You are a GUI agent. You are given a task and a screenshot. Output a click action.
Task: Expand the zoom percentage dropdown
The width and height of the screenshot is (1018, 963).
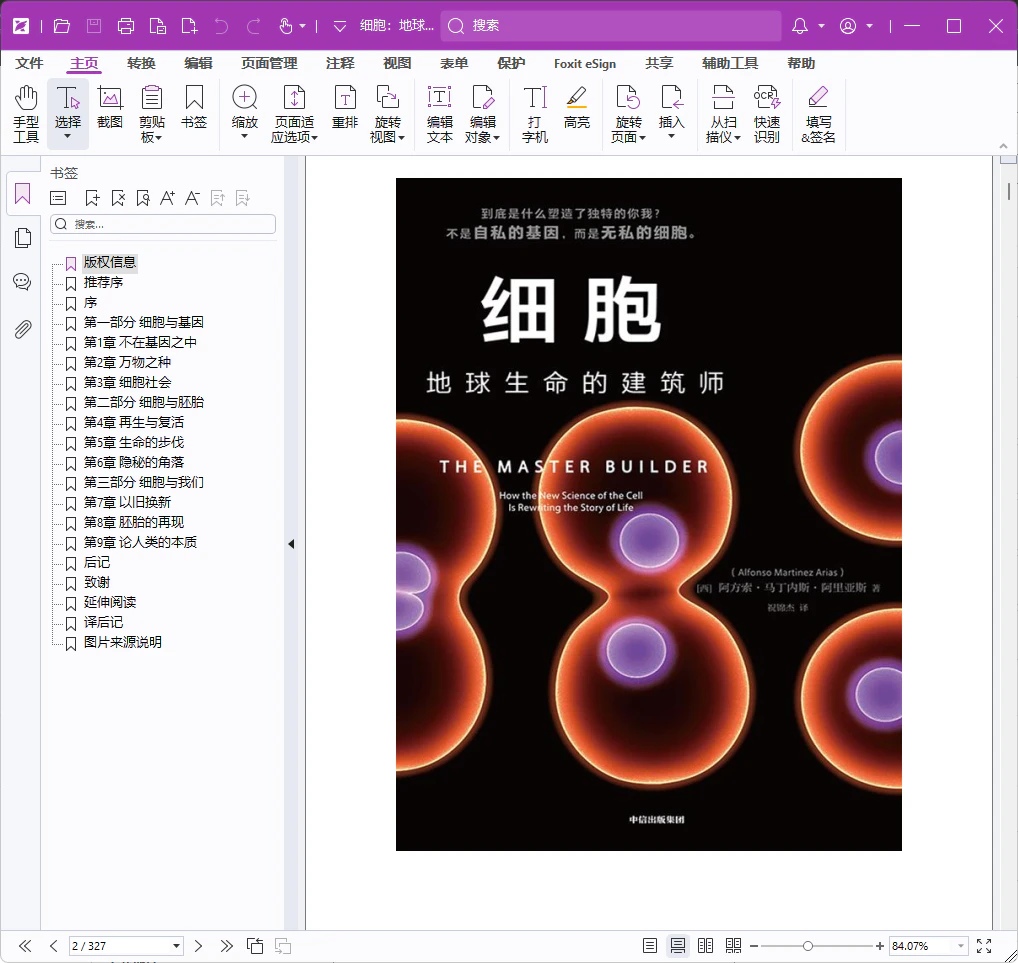963,945
